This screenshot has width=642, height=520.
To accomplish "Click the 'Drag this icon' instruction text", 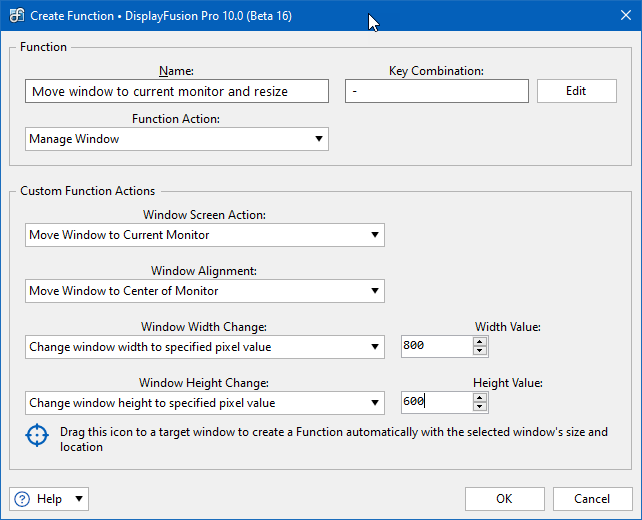I will click(334, 439).
